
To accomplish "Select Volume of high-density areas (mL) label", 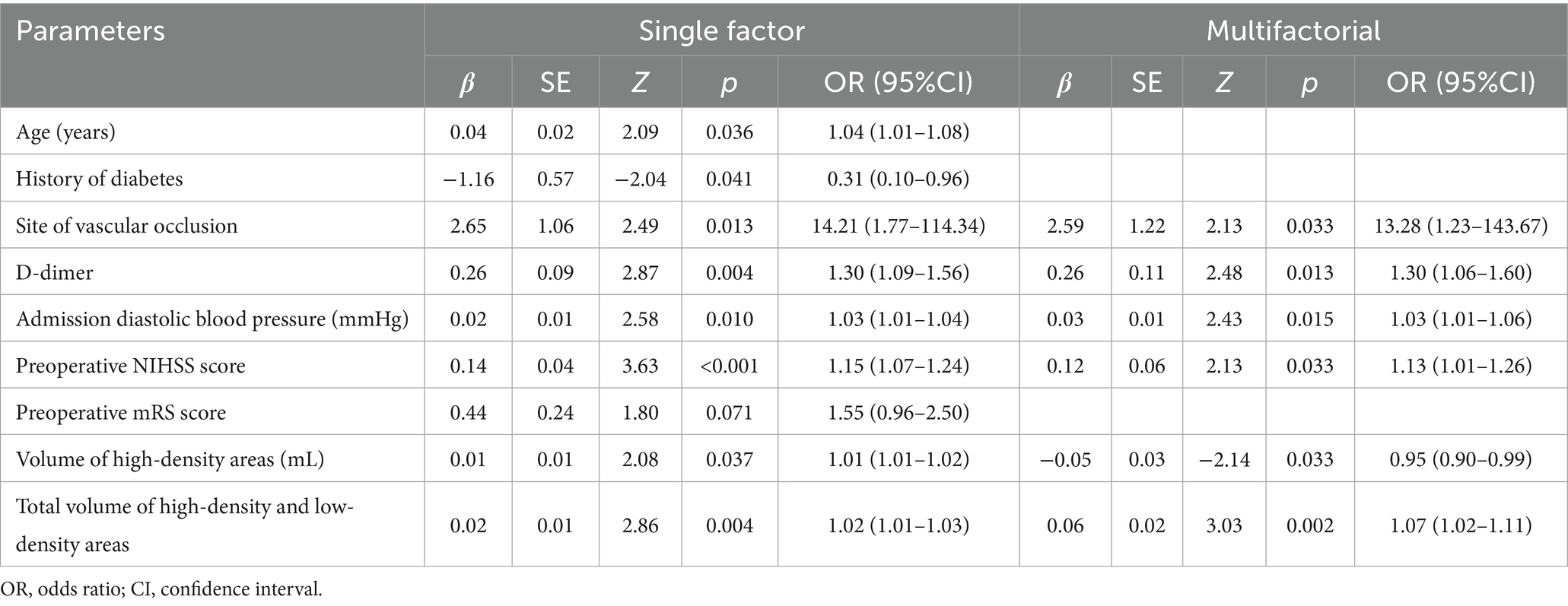I will [170, 459].
